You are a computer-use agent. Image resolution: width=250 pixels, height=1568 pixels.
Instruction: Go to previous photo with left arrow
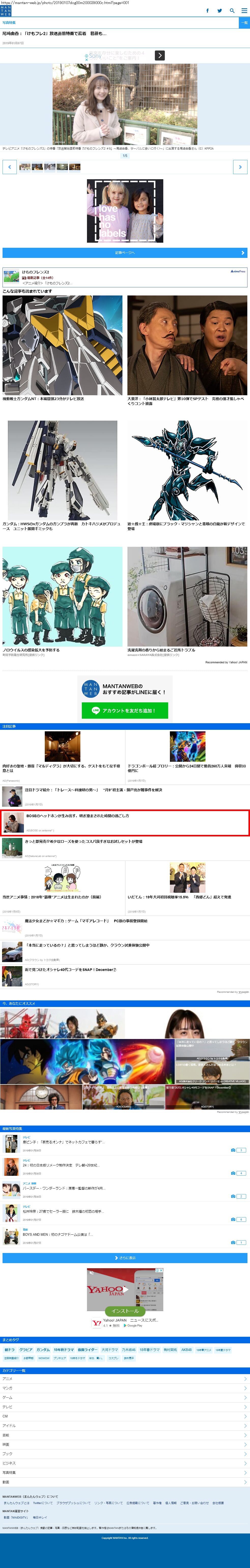pos(9,167)
